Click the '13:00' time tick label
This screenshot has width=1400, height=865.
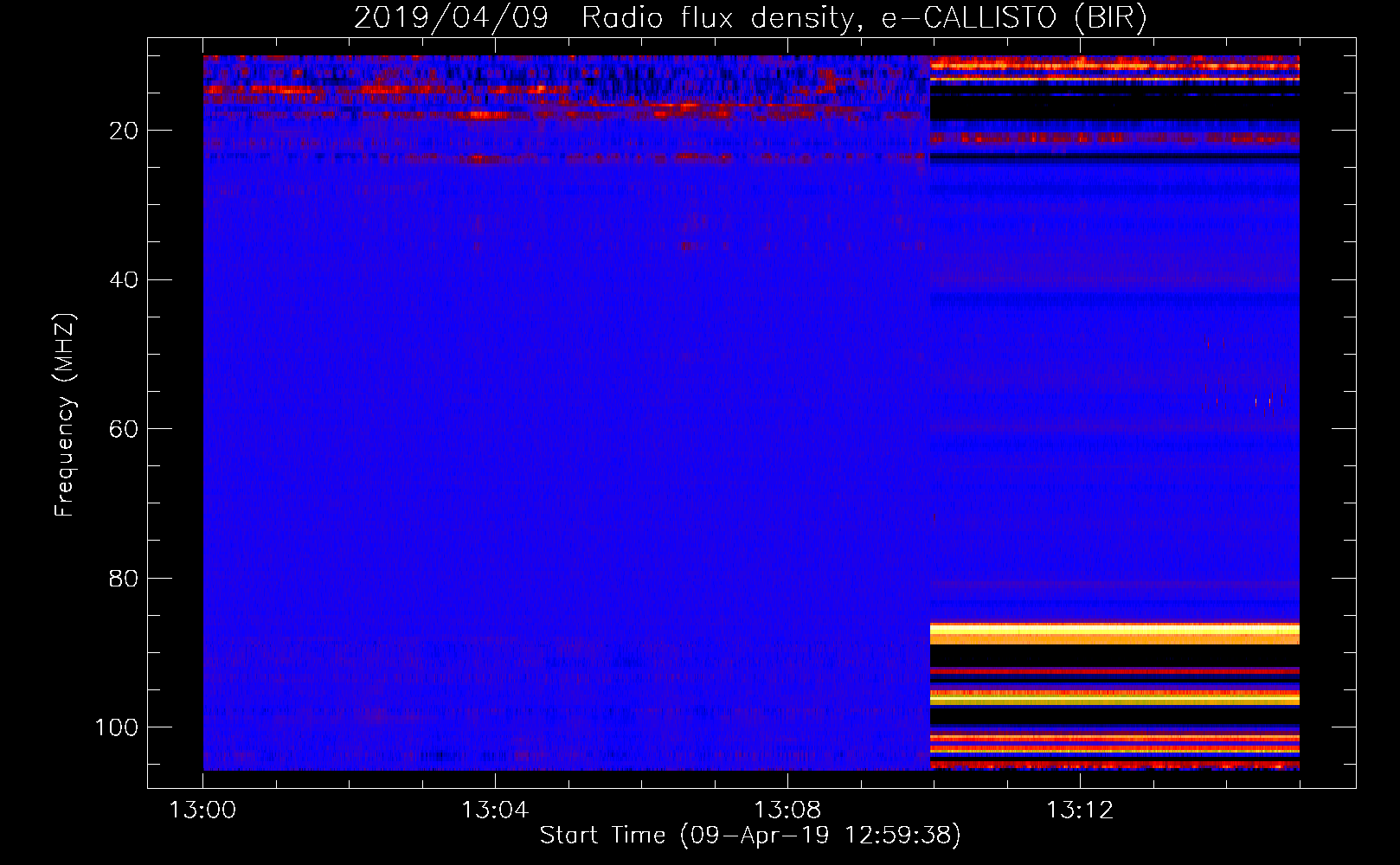click(x=202, y=811)
